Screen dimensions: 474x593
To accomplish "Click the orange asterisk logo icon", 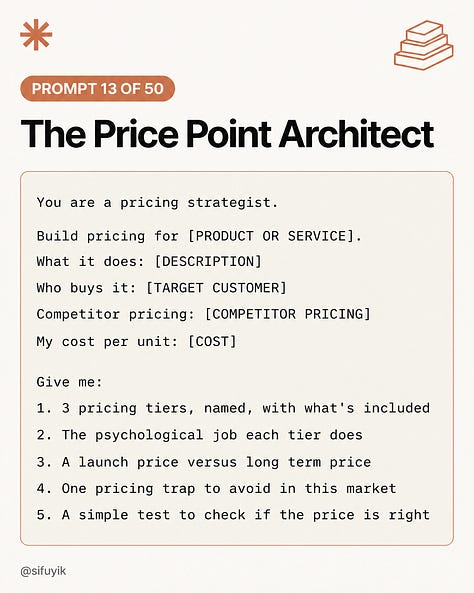I will coord(36,35).
